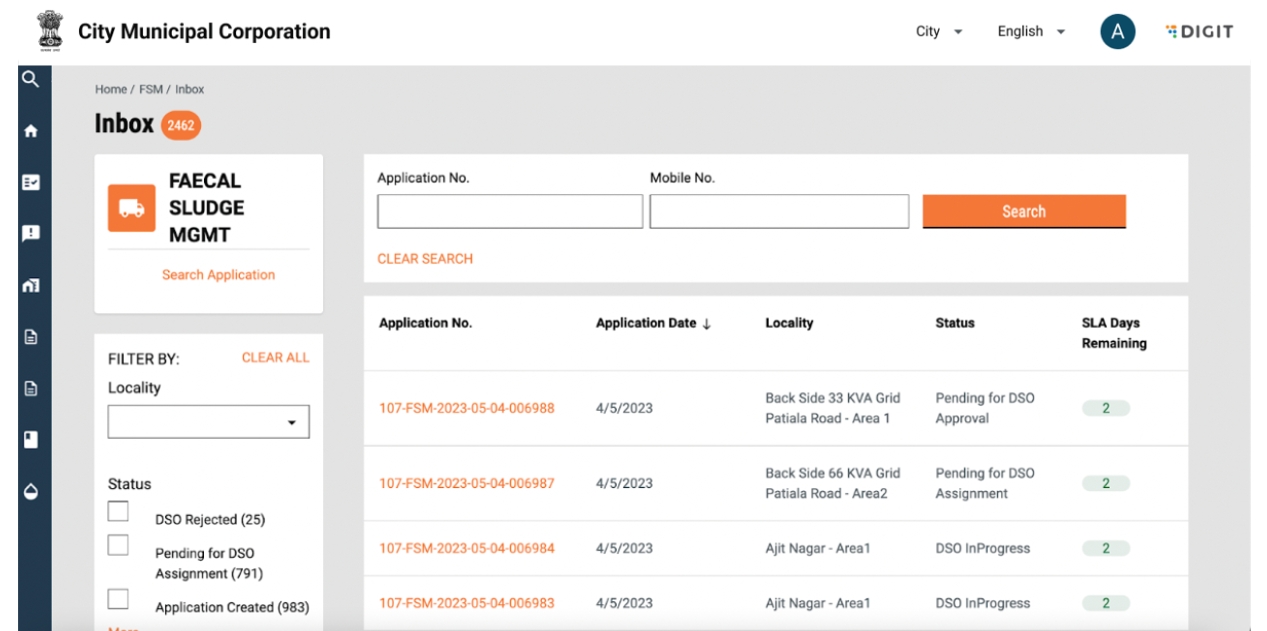This screenshot has width=1267, height=631.
Task: Check the DSO Rejected (25) filter
Action: (x=118, y=511)
